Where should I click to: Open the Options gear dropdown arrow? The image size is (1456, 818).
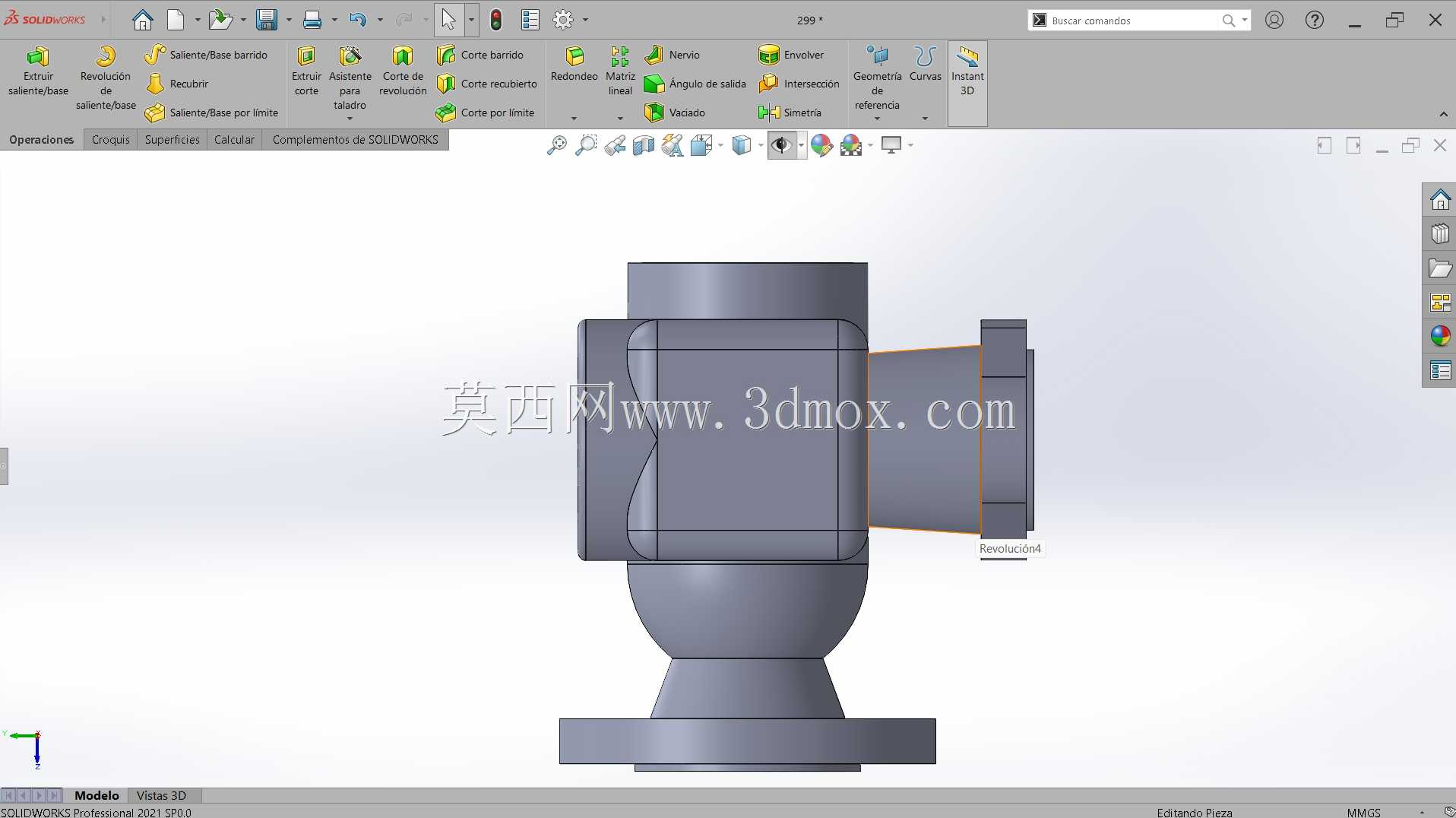[585, 21]
